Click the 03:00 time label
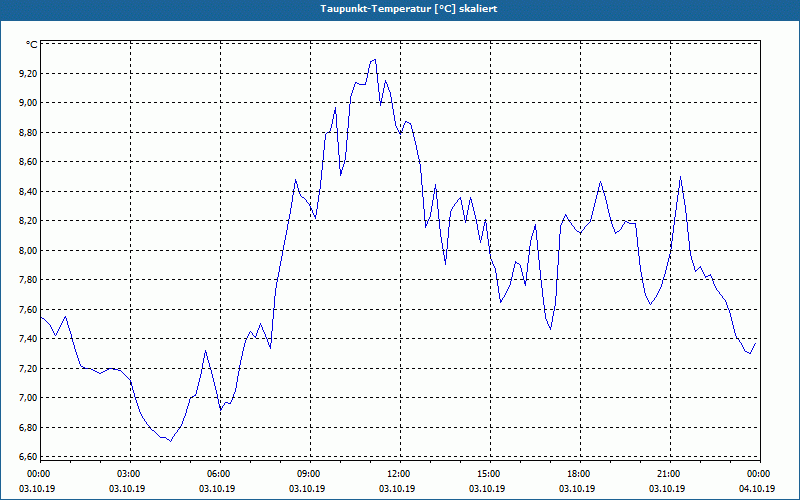Image resolution: width=800 pixels, height=500 pixels. click(131, 474)
